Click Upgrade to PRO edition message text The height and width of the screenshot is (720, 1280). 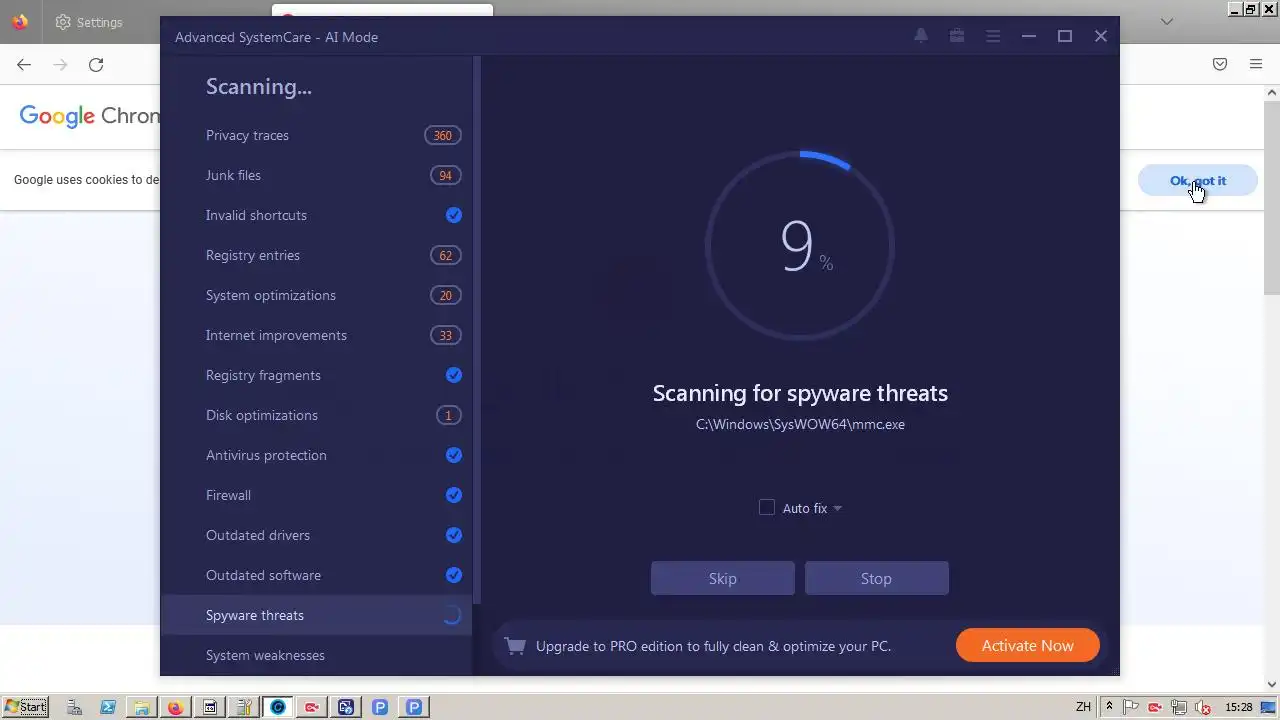[x=713, y=646]
